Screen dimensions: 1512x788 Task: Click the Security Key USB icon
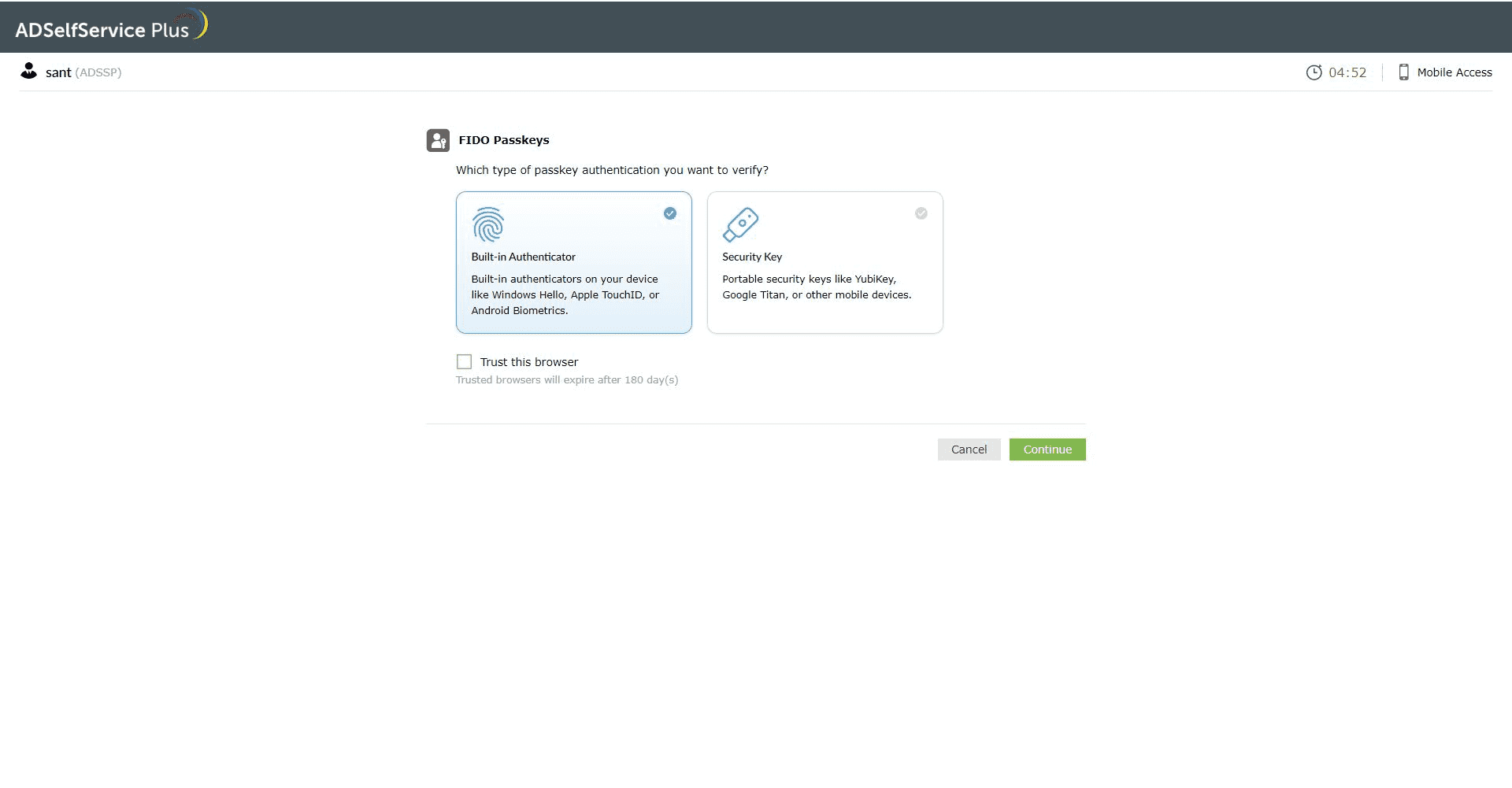point(740,224)
